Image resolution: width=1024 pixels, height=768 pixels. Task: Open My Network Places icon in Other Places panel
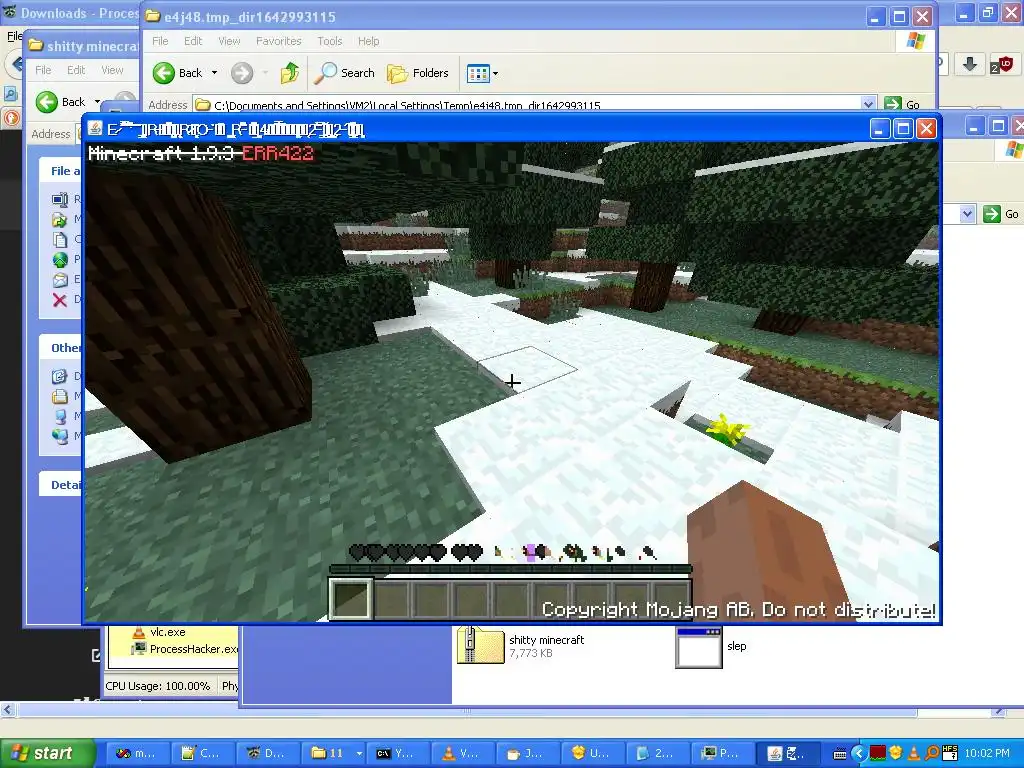(60, 436)
